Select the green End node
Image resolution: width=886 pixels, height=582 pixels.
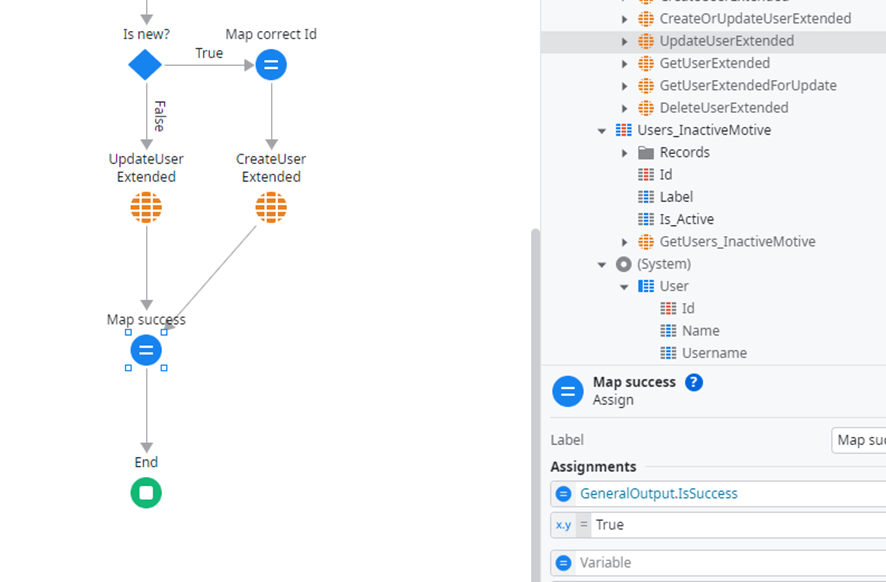pos(146,492)
